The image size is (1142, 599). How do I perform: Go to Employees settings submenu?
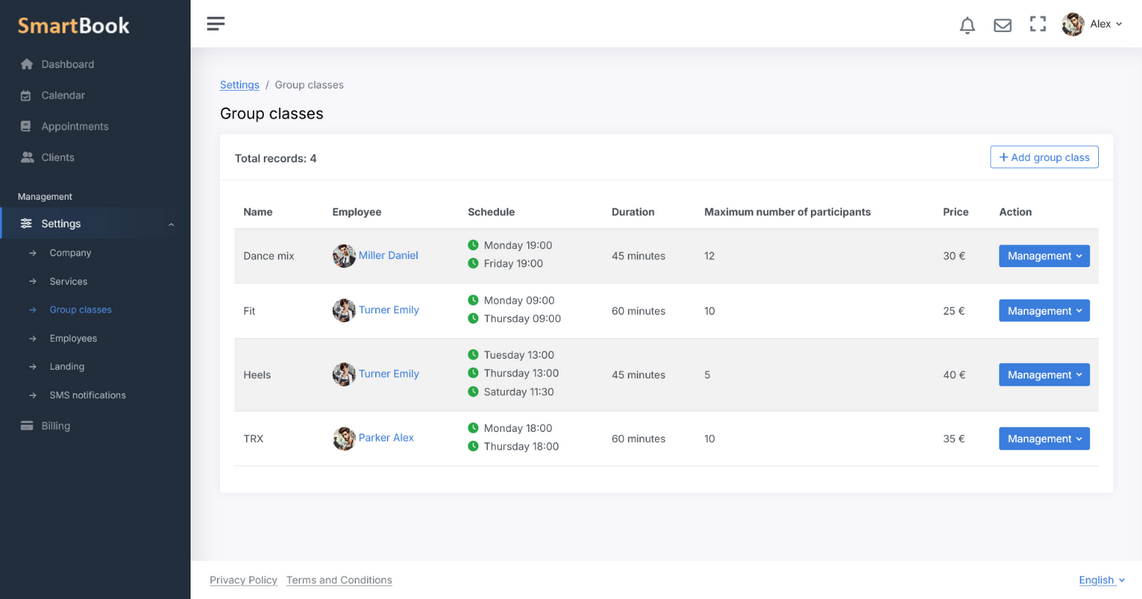73,338
